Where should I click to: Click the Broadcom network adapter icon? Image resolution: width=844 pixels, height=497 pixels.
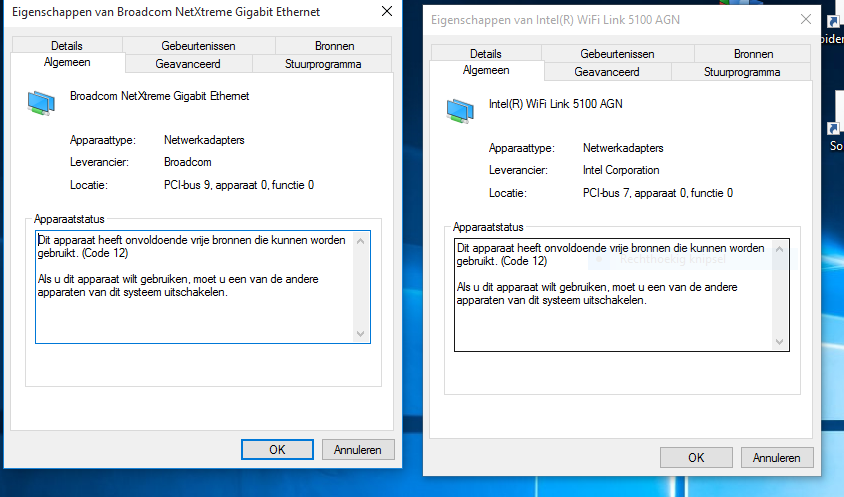pyautogui.click(x=41, y=103)
